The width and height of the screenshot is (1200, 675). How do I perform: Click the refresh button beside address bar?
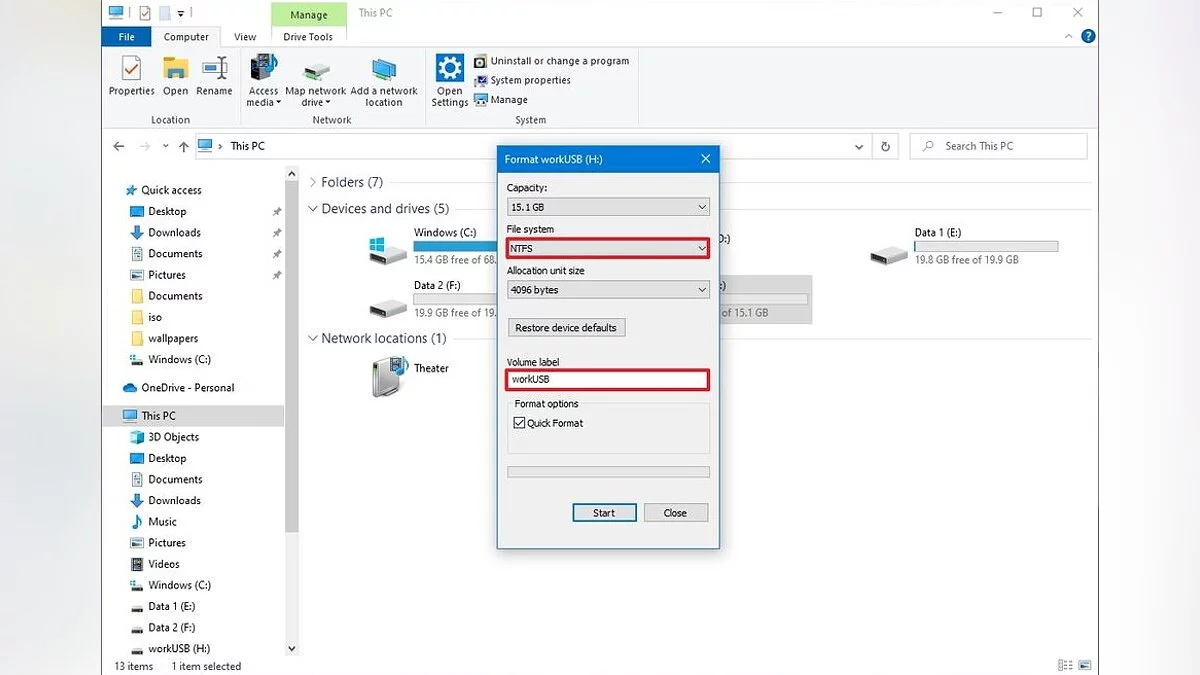pos(885,146)
